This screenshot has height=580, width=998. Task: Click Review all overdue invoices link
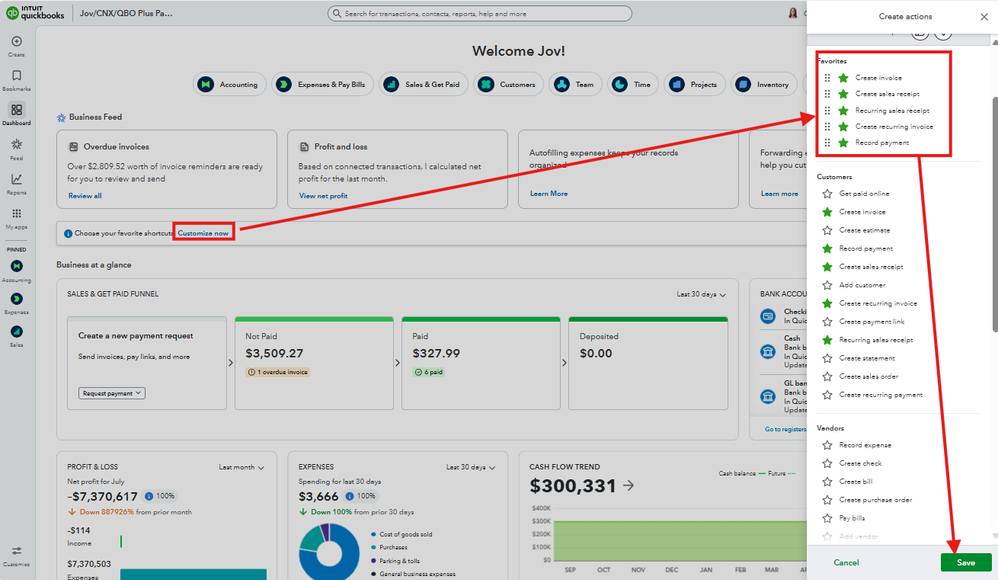pyautogui.click(x=85, y=195)
